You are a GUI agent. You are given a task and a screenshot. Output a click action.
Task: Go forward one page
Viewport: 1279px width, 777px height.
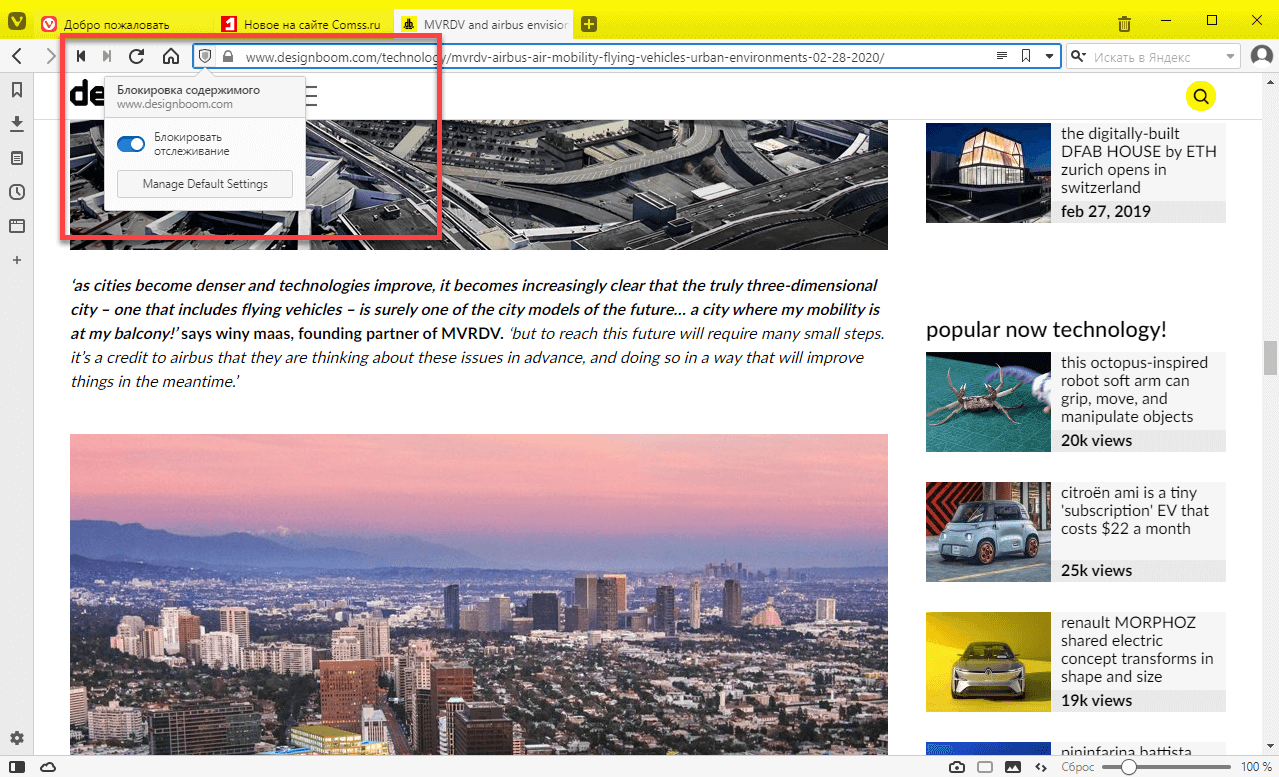(50, 57)
